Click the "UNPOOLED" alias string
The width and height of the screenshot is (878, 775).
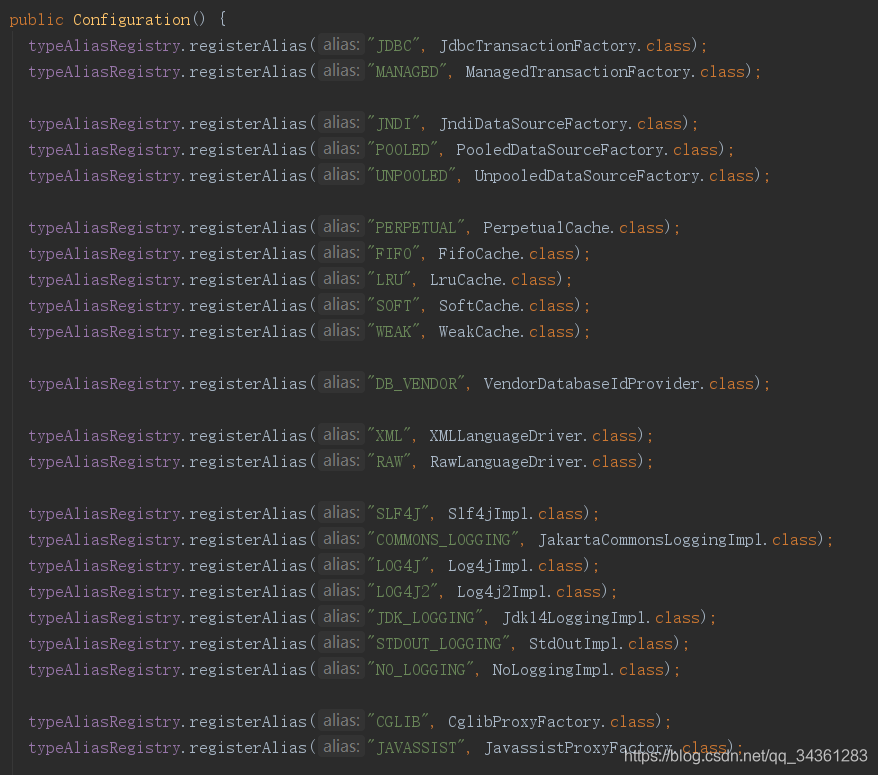click(412, 176)
